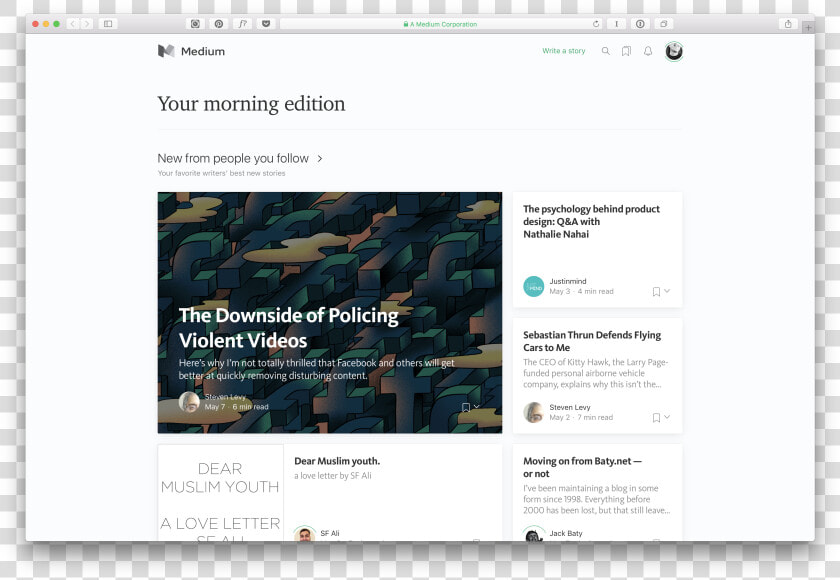840x580 pixels.
Task: Open Jack Baty author name
Action: tap(566, 533)
